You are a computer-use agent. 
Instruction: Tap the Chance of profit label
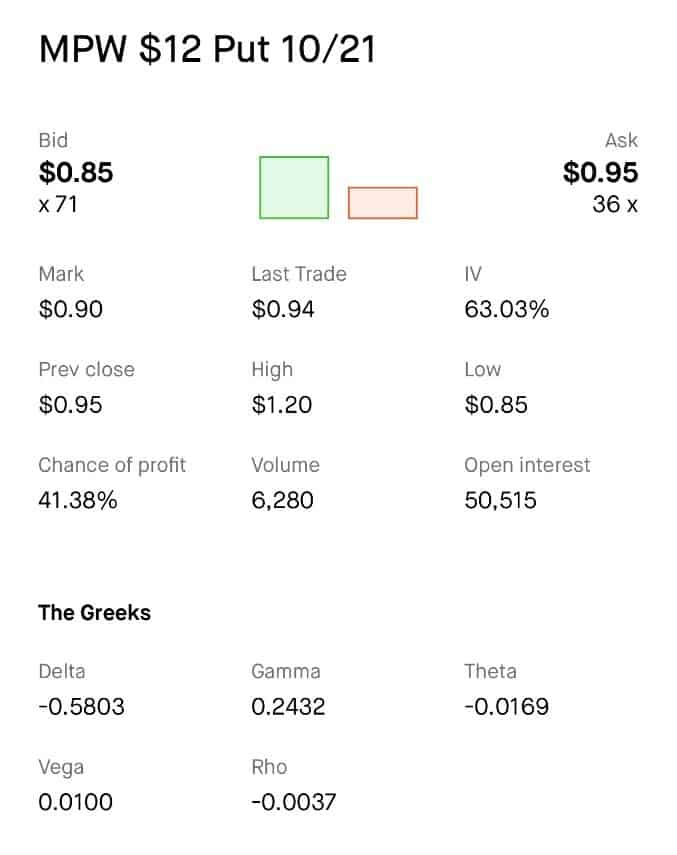(112, 465)
